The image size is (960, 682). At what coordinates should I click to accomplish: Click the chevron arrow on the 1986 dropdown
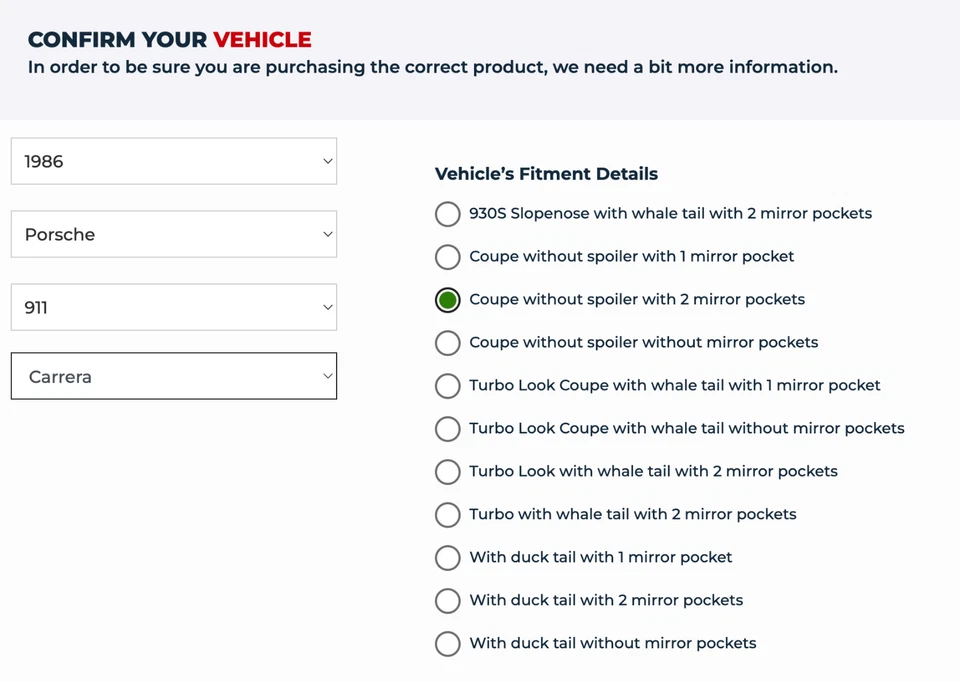click(327, 161)
